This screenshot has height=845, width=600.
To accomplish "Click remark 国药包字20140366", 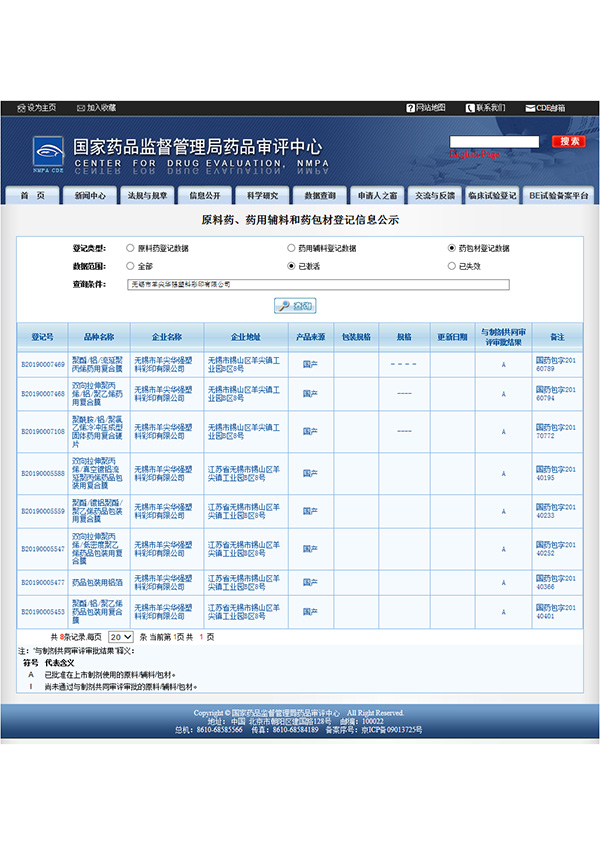I will tap(556, 583).
